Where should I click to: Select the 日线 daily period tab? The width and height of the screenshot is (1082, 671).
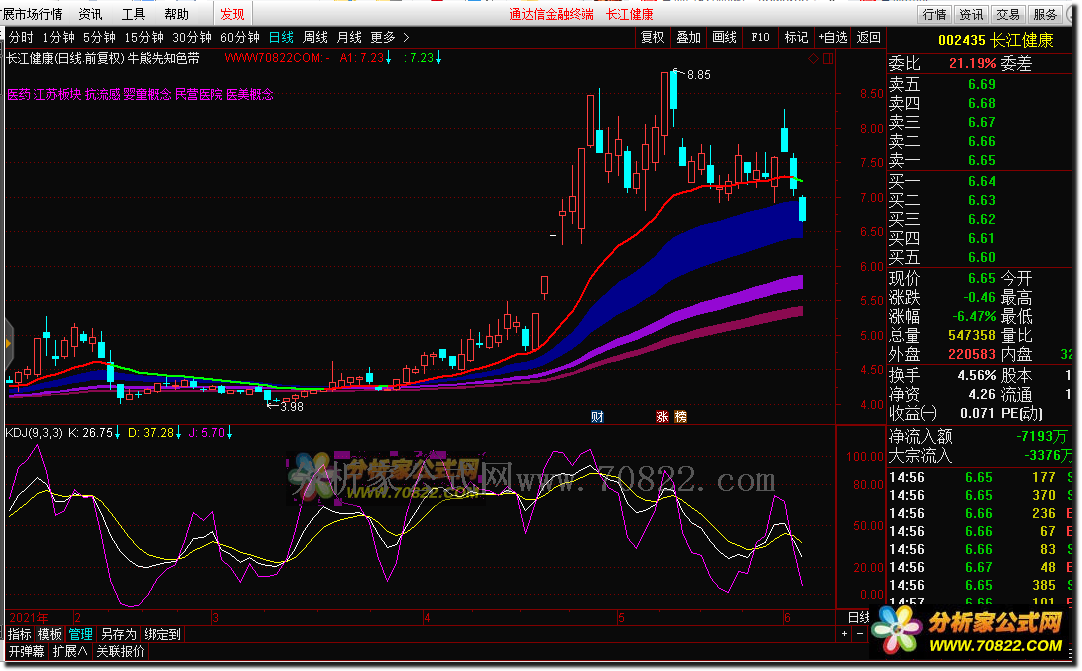click(x=281, y=37)
